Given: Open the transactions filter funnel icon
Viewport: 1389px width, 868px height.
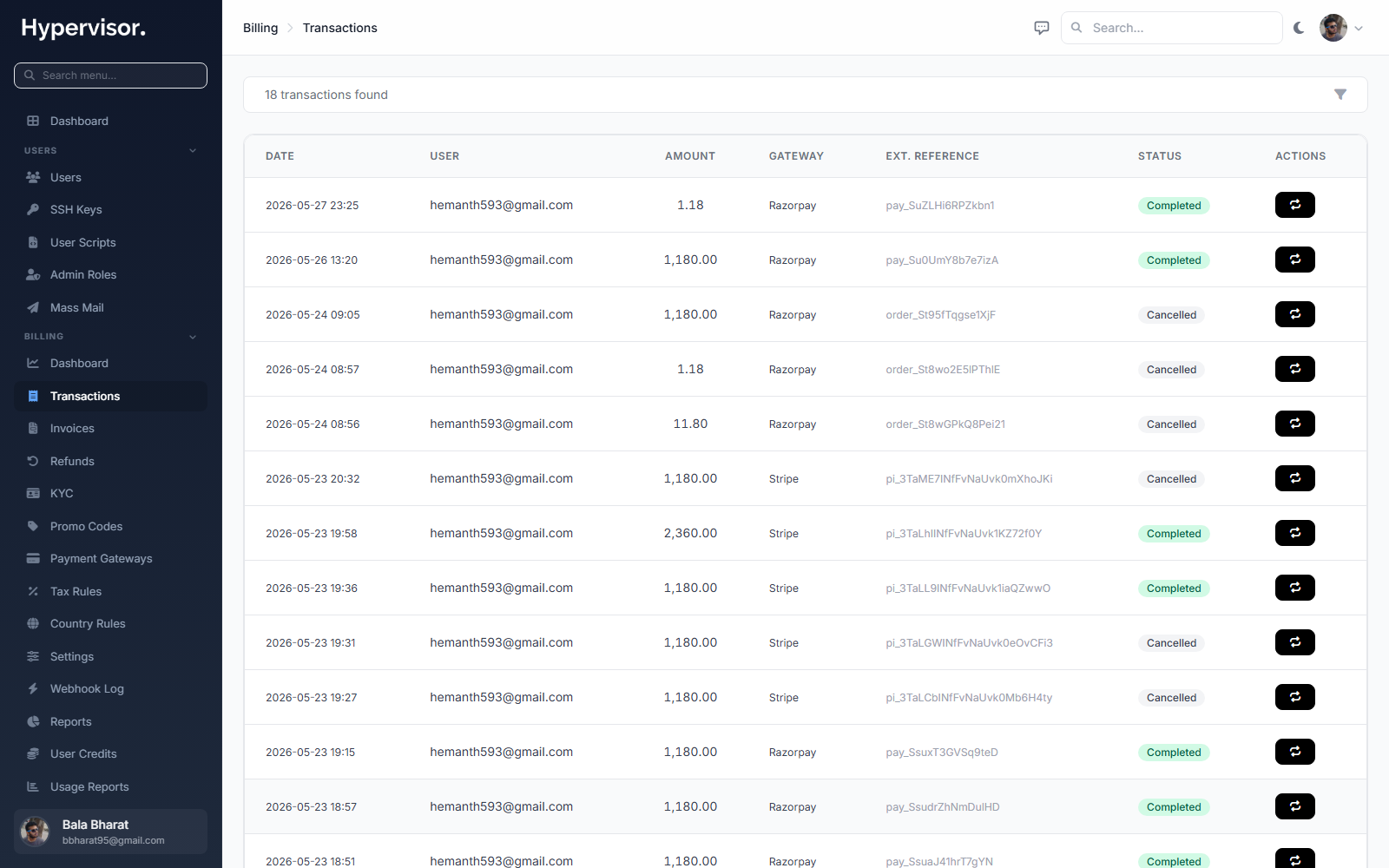Looking at the screenshot, I should click(x=1340, y=95).
